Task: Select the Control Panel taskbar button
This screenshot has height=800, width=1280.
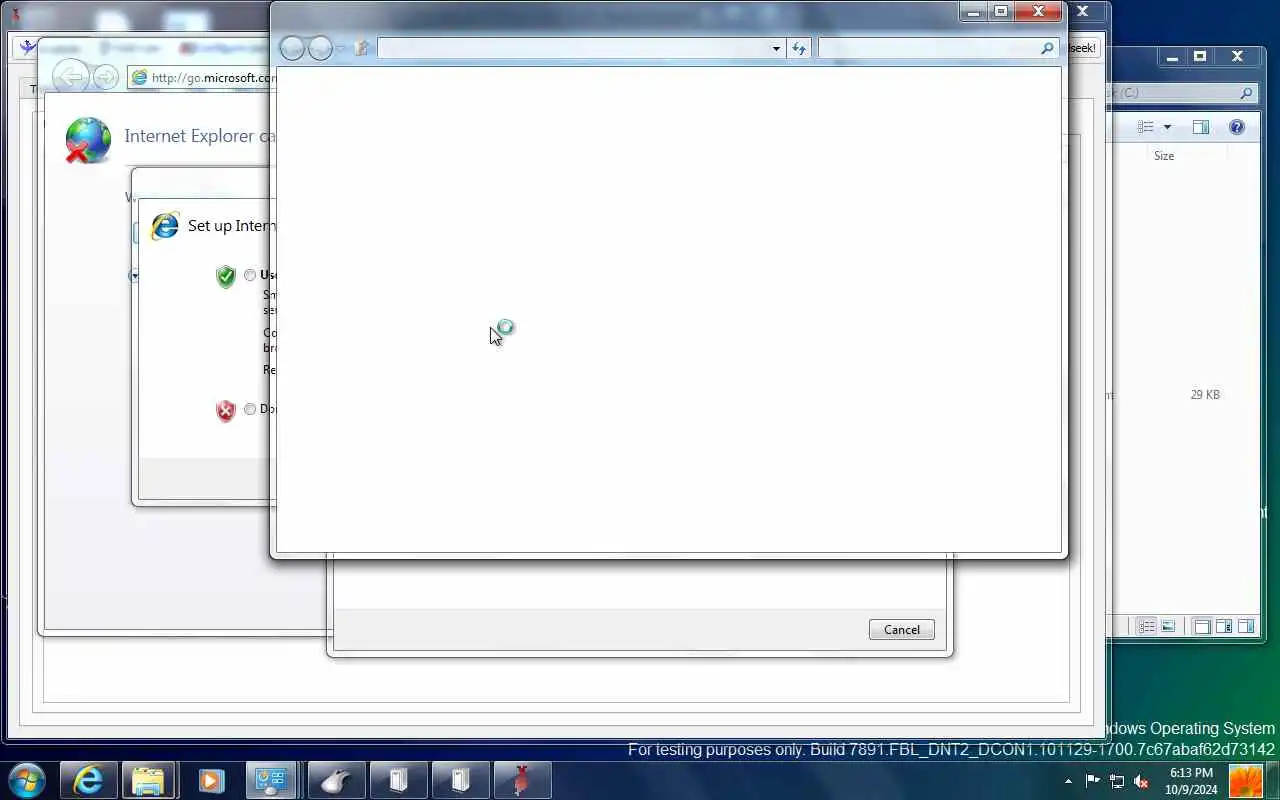Action: click(x=271, y=780)
